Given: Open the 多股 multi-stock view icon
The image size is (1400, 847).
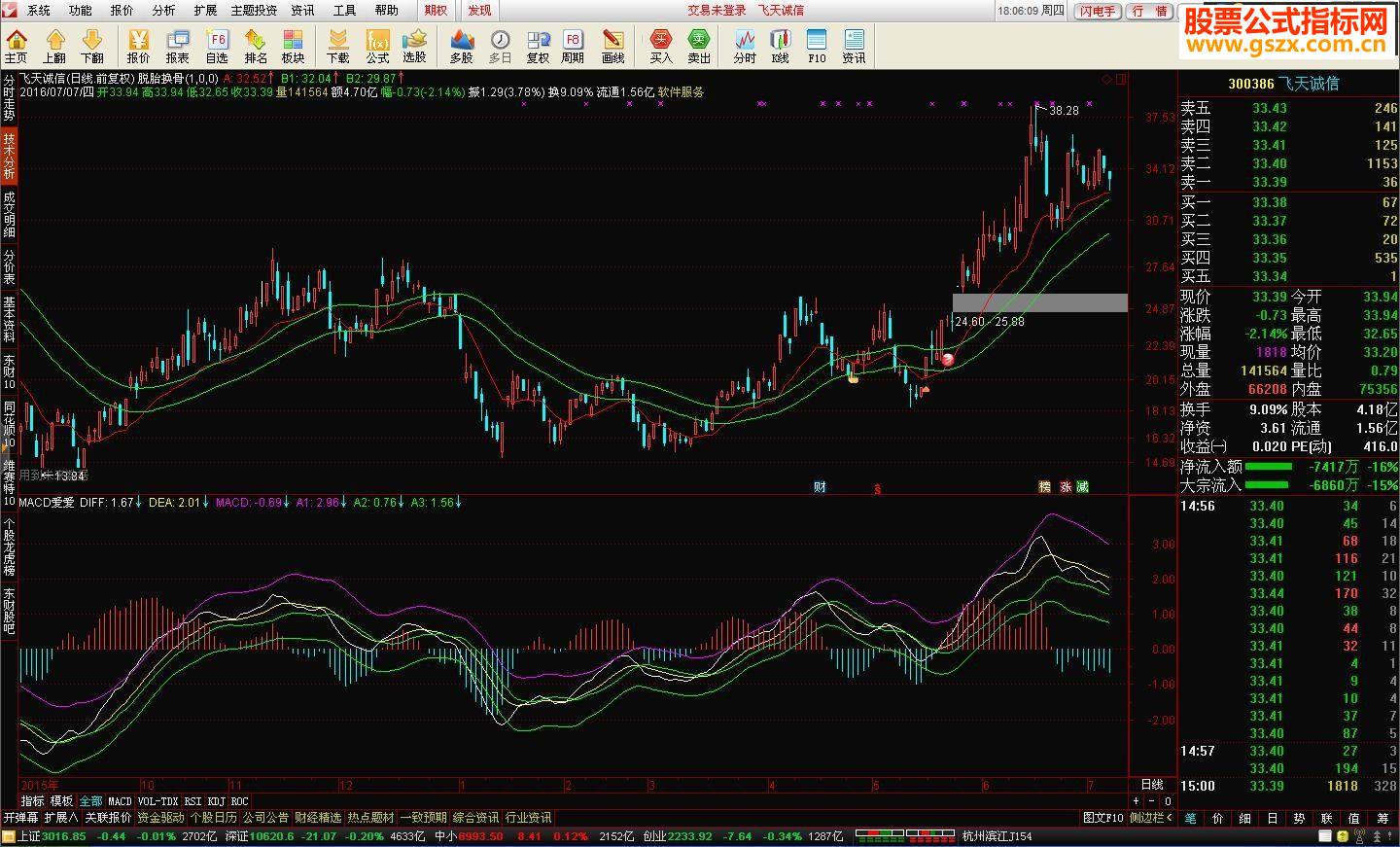Looking at the screenshot, I should (462, 46).
